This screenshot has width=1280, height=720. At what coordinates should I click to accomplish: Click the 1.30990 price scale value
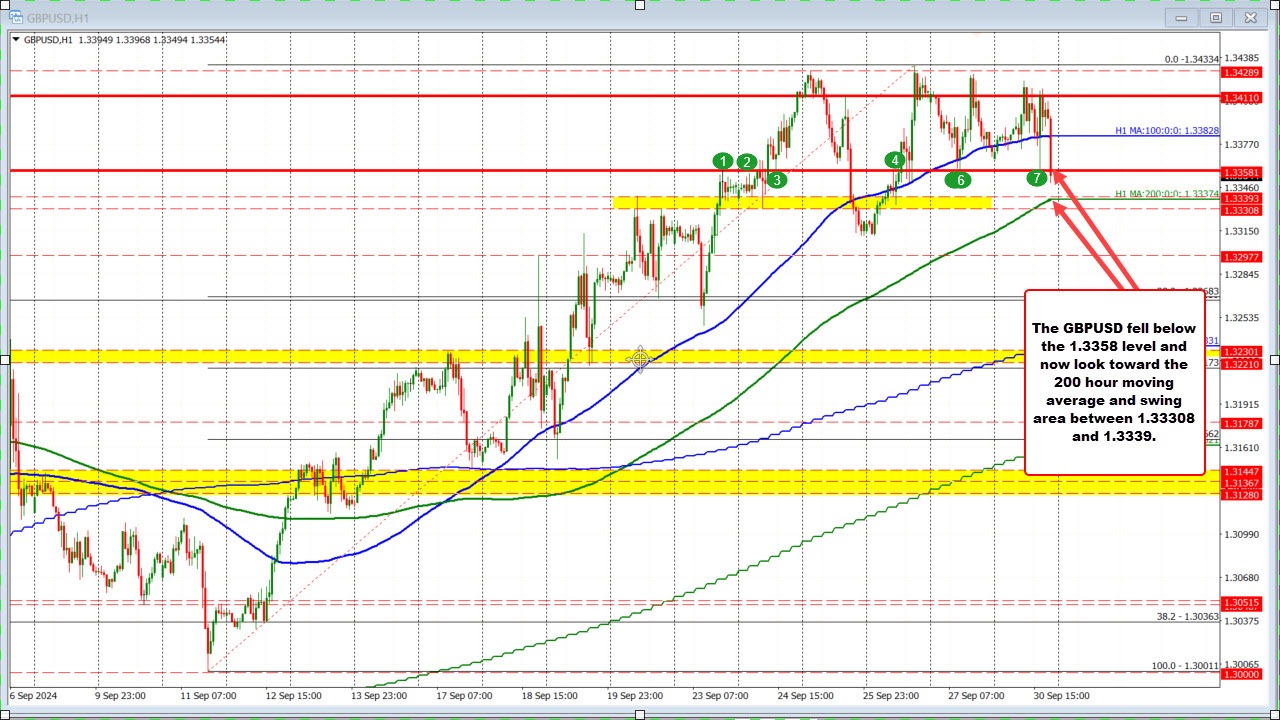click(x=1240, y=534)
